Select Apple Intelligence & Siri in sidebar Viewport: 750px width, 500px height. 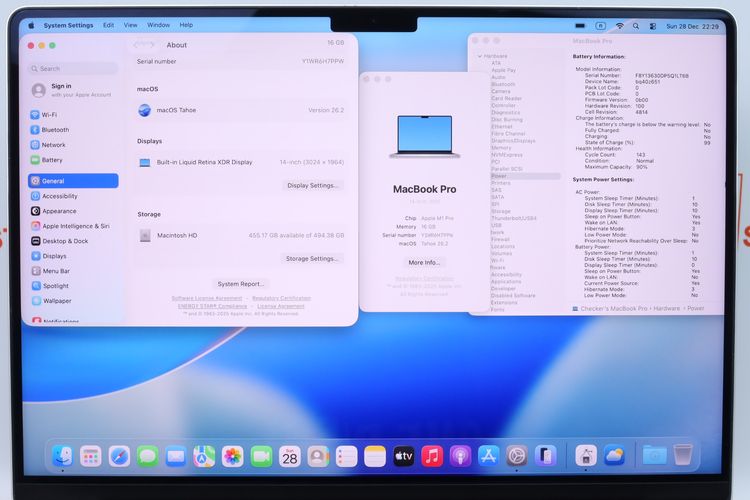tap(73, 226)
